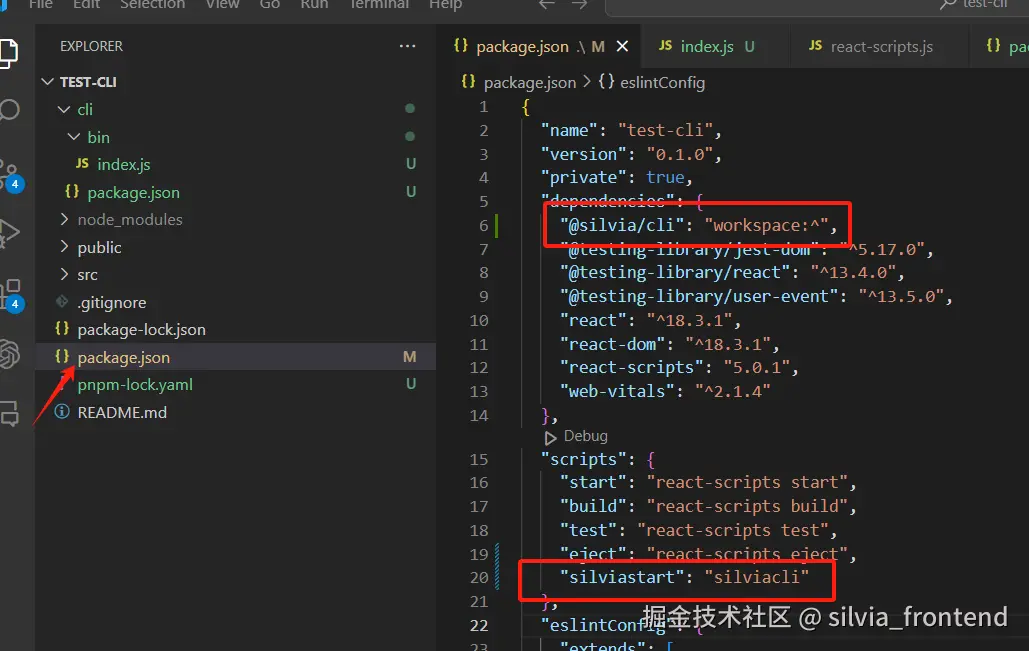Open the View menu
This screenshot has height=651, width=1029.
tap(222, 5)
